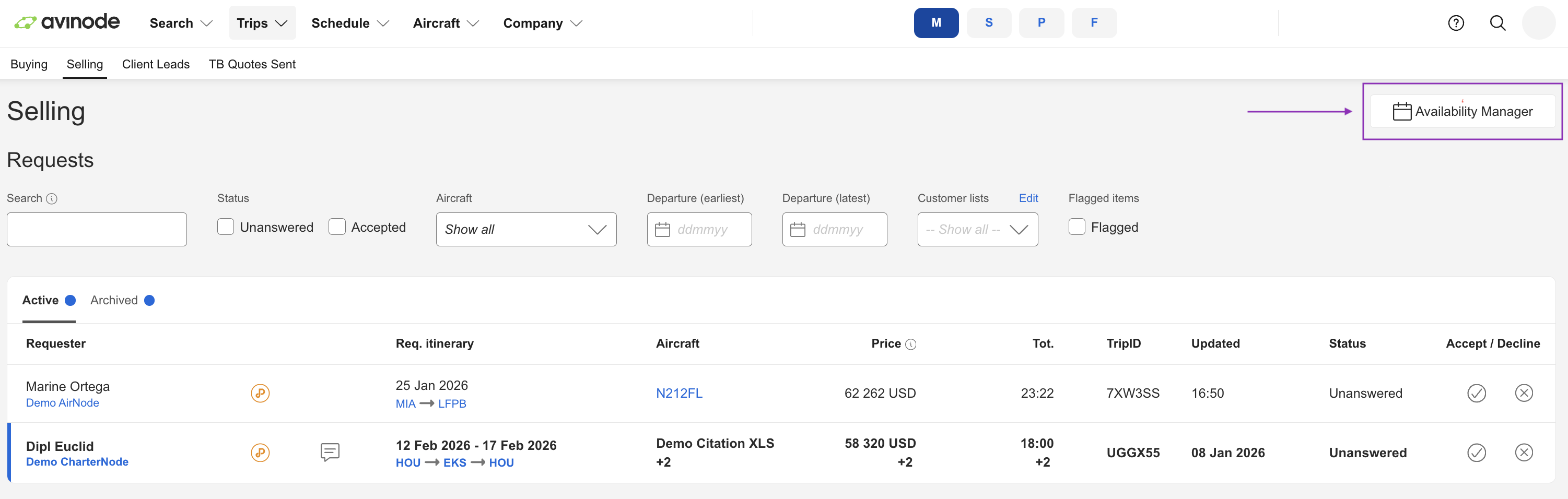The height and width of the screenshot is (499, 1568).
Task: Decline Dipl Euclid's request via cross icon
Action: pyautogui.click(x=1524, y=452)
